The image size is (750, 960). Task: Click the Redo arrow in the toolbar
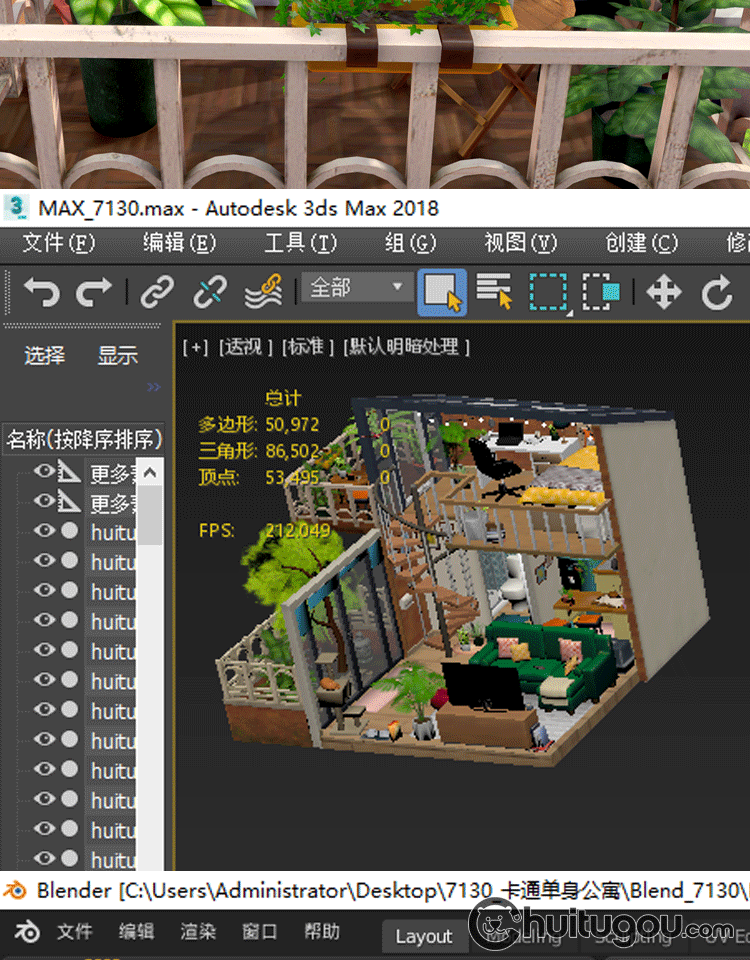pyautogui.click(x=94, y=292)
